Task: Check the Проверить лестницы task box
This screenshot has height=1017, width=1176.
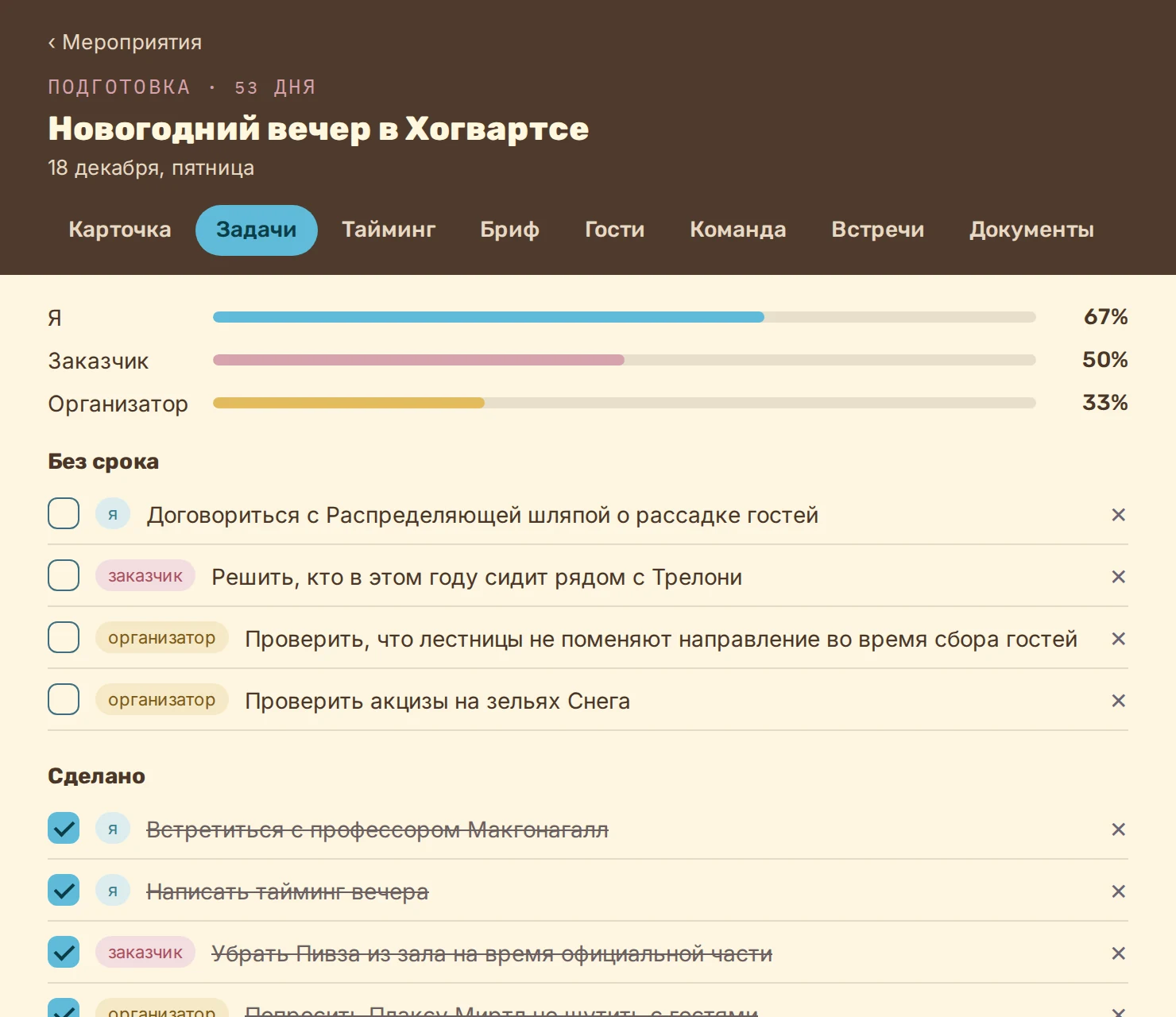Action: [x=64, y=637]
